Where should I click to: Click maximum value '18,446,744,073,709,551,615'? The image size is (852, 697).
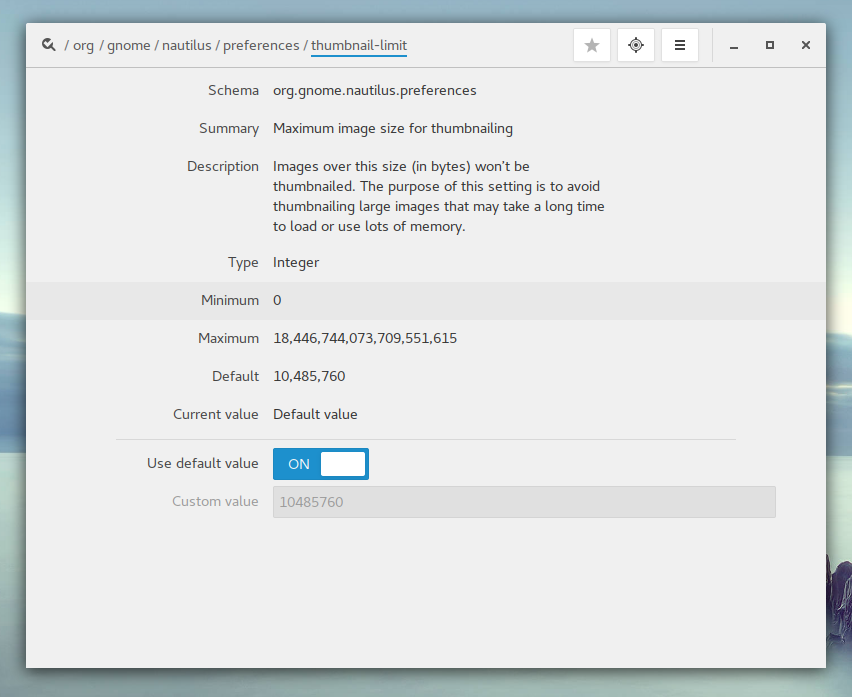[365, 338]
